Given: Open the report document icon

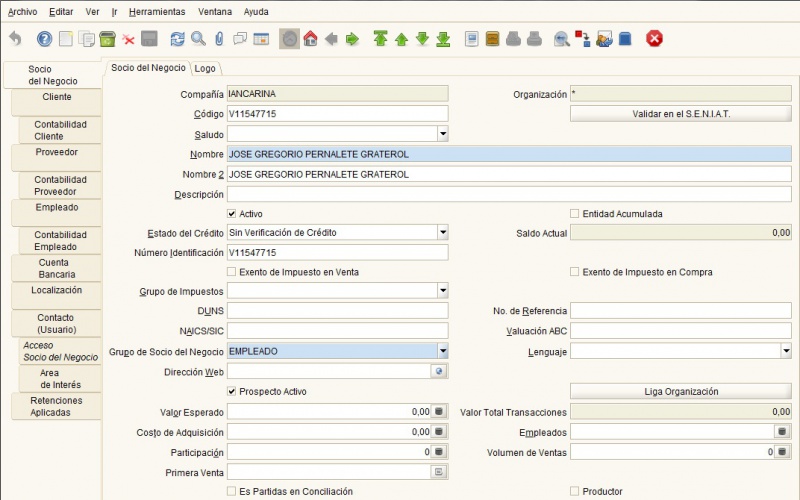Looking at the screenshot, I should 471,39.
